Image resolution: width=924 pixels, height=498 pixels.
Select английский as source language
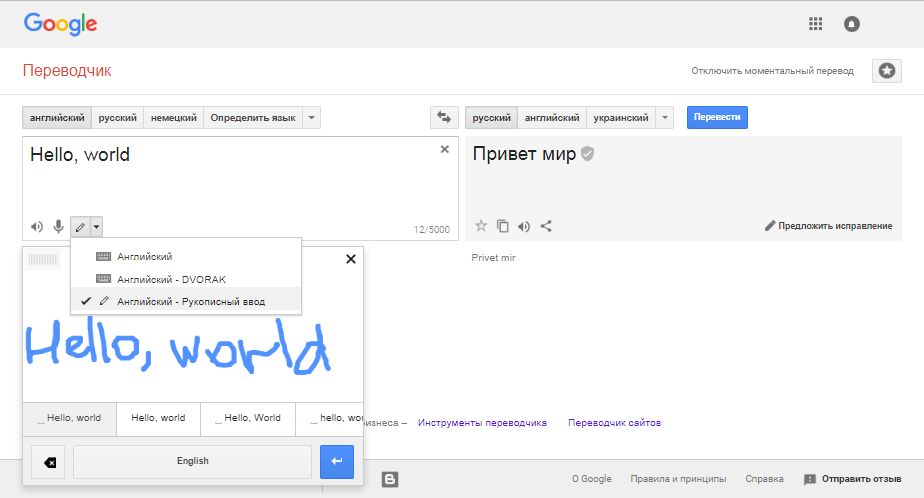pos(57,117)
